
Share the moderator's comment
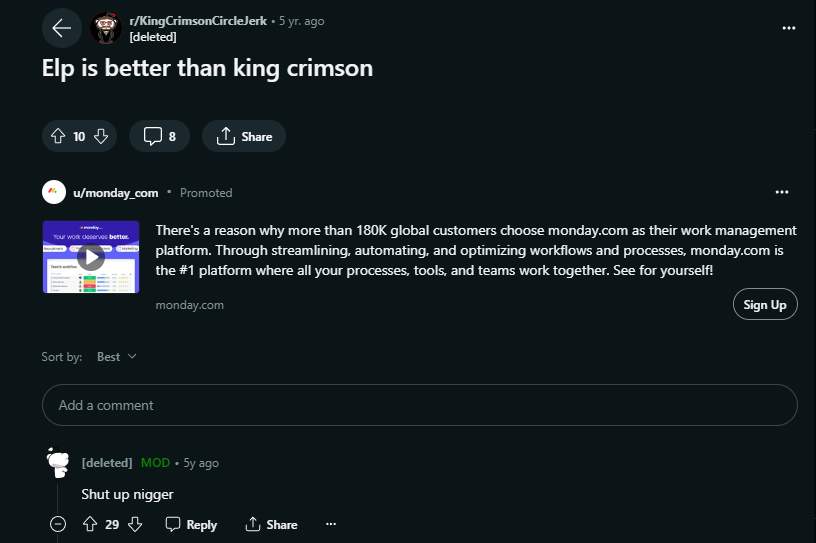271,524
